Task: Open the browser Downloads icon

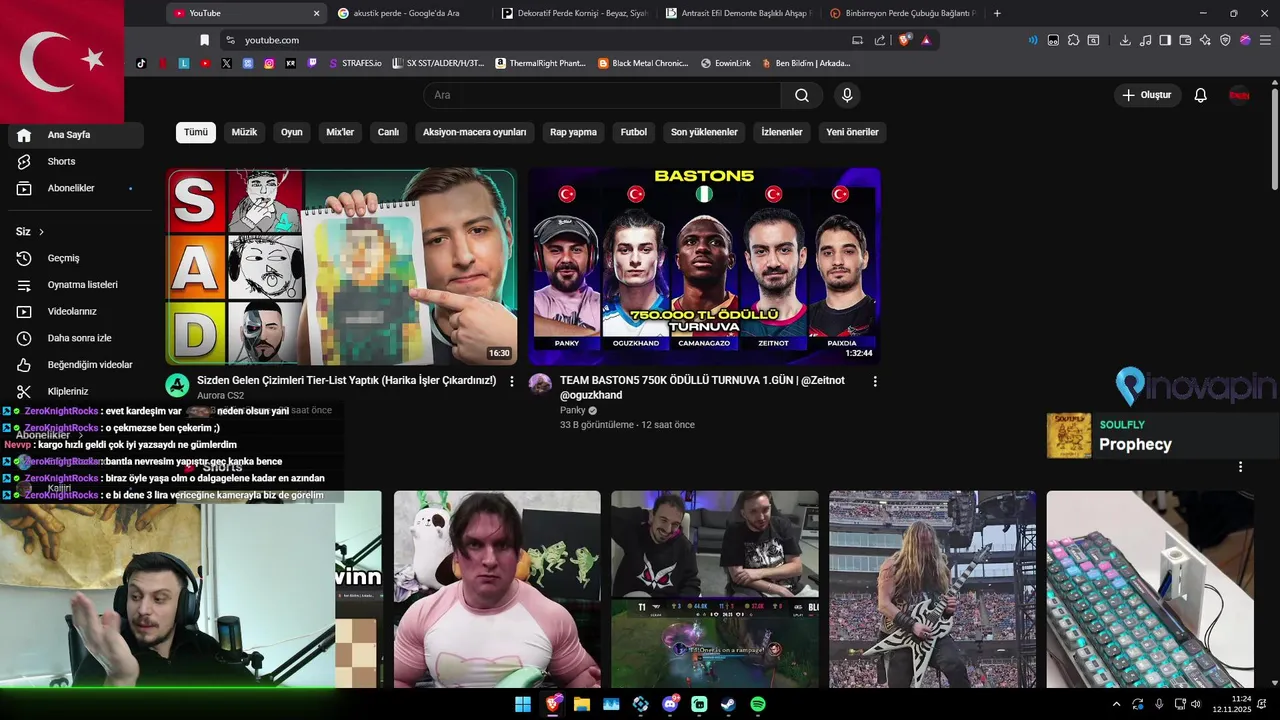Action: tap(1125, 40)
